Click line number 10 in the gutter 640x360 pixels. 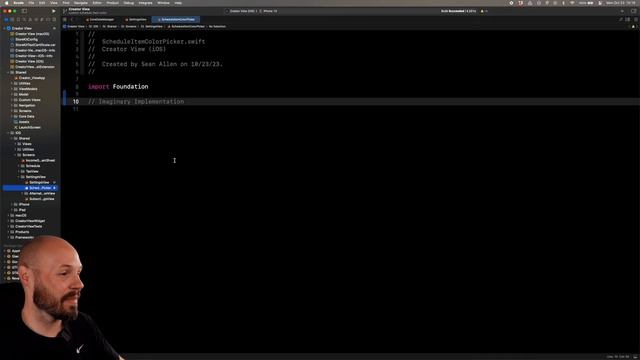[76, 102]
